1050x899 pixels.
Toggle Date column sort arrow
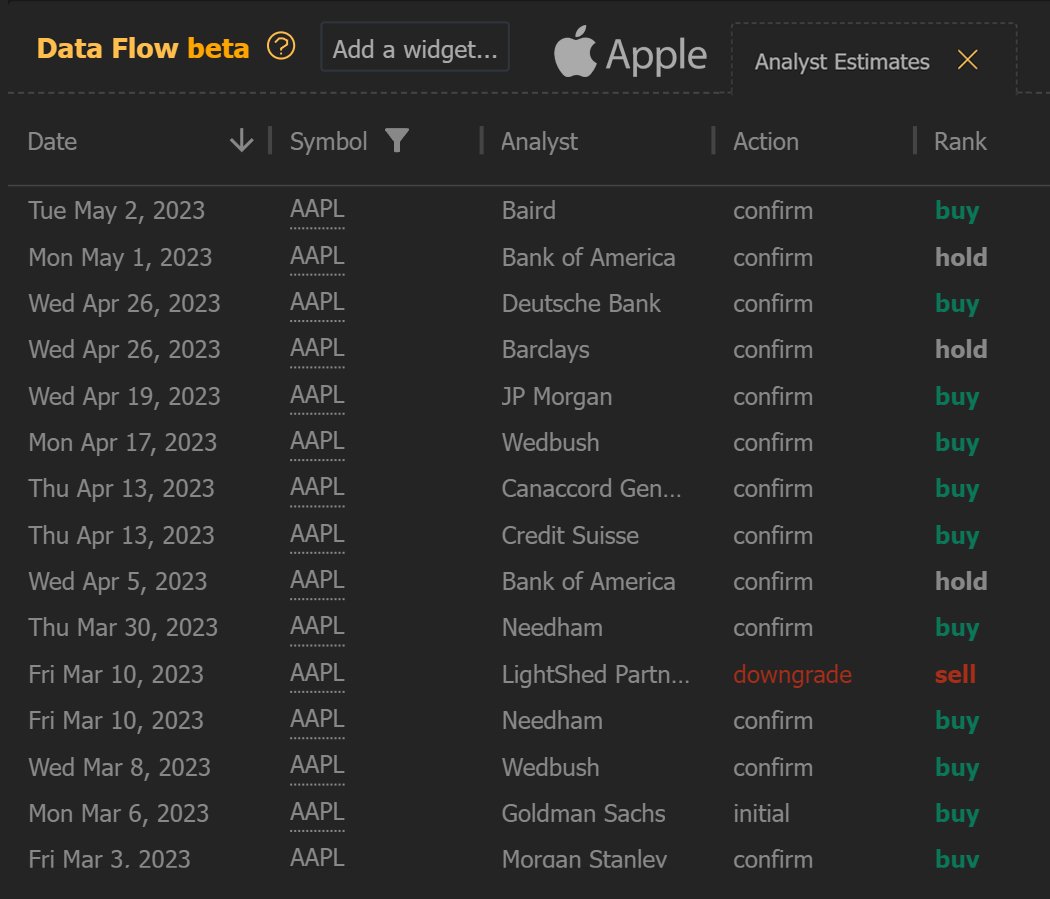[241, 141]
